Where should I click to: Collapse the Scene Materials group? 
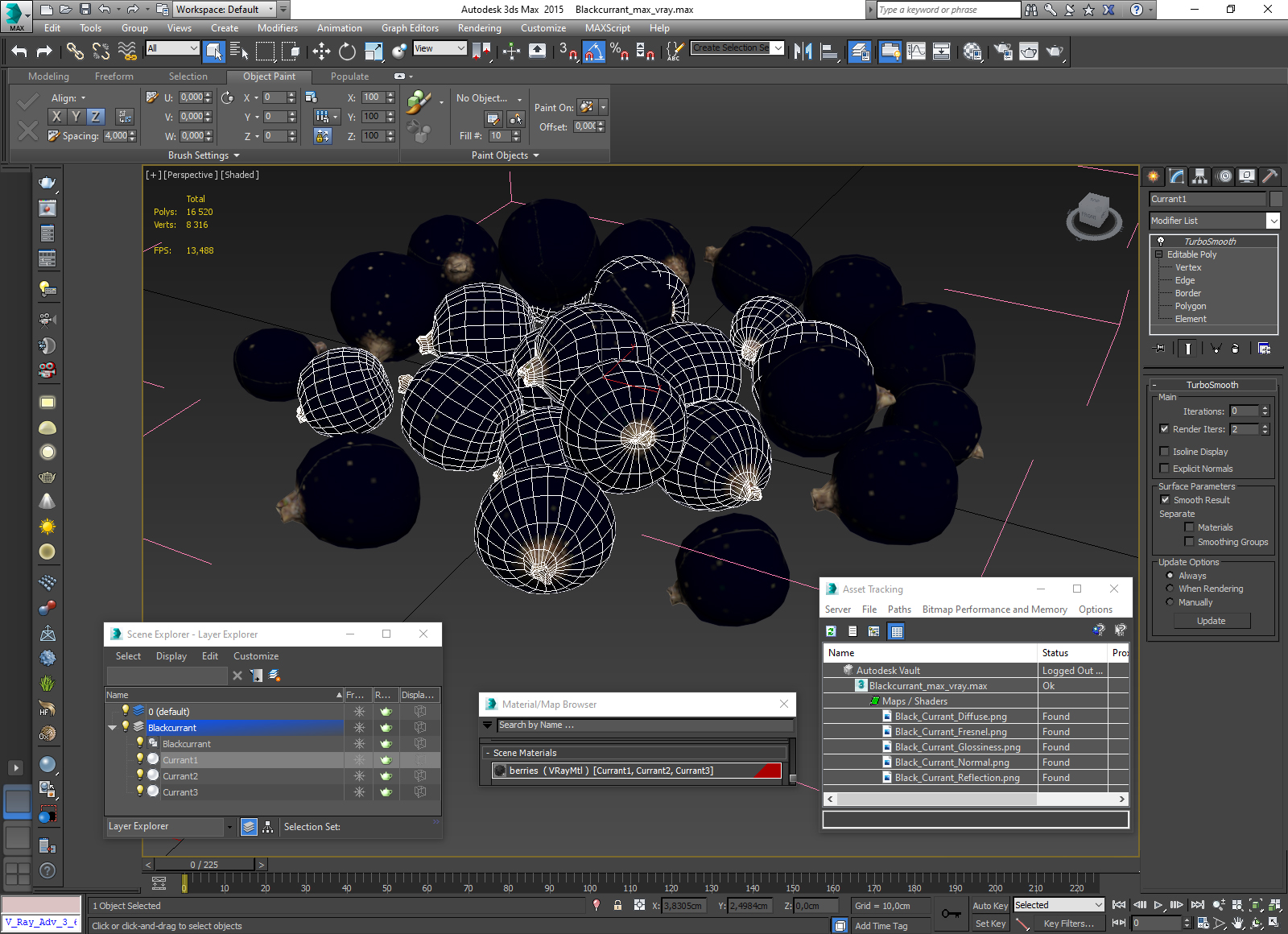coord(488,754)
